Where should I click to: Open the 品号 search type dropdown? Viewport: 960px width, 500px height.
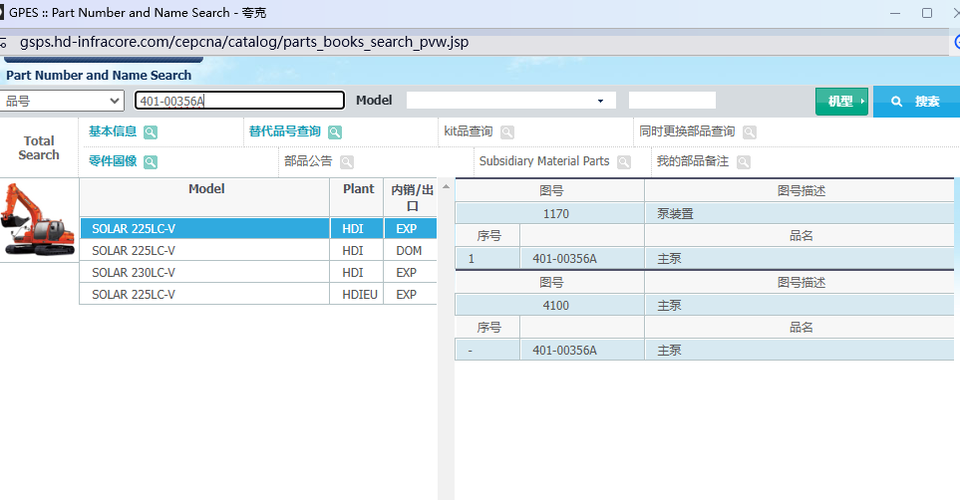pos(62,101)
